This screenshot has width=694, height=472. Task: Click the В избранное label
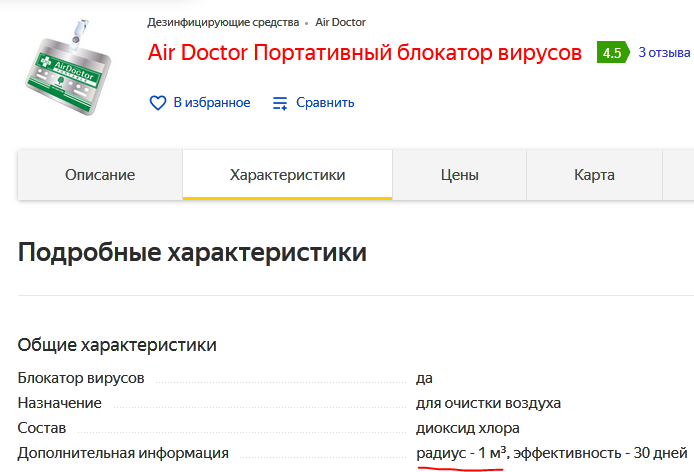point(211,103)
